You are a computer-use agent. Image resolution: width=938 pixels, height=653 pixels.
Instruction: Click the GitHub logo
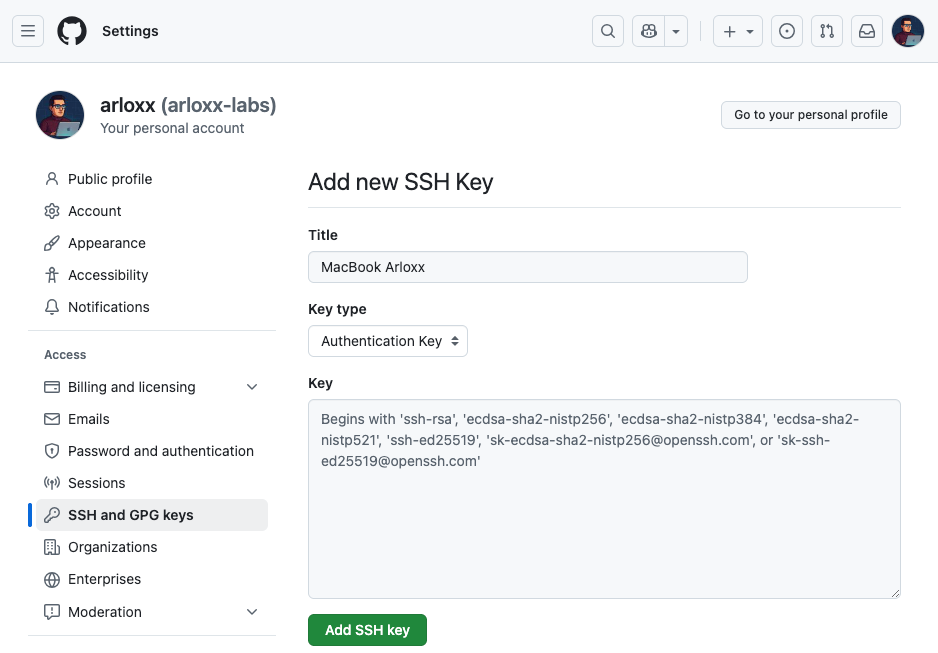(x=72, y=31)
